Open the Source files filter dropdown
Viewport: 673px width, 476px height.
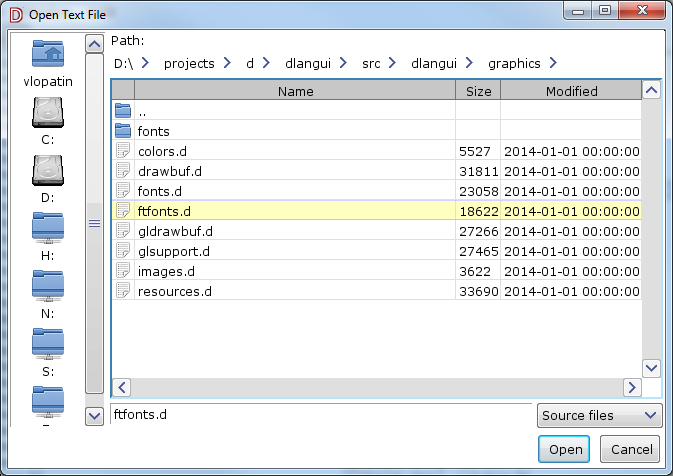coord(599,415)
